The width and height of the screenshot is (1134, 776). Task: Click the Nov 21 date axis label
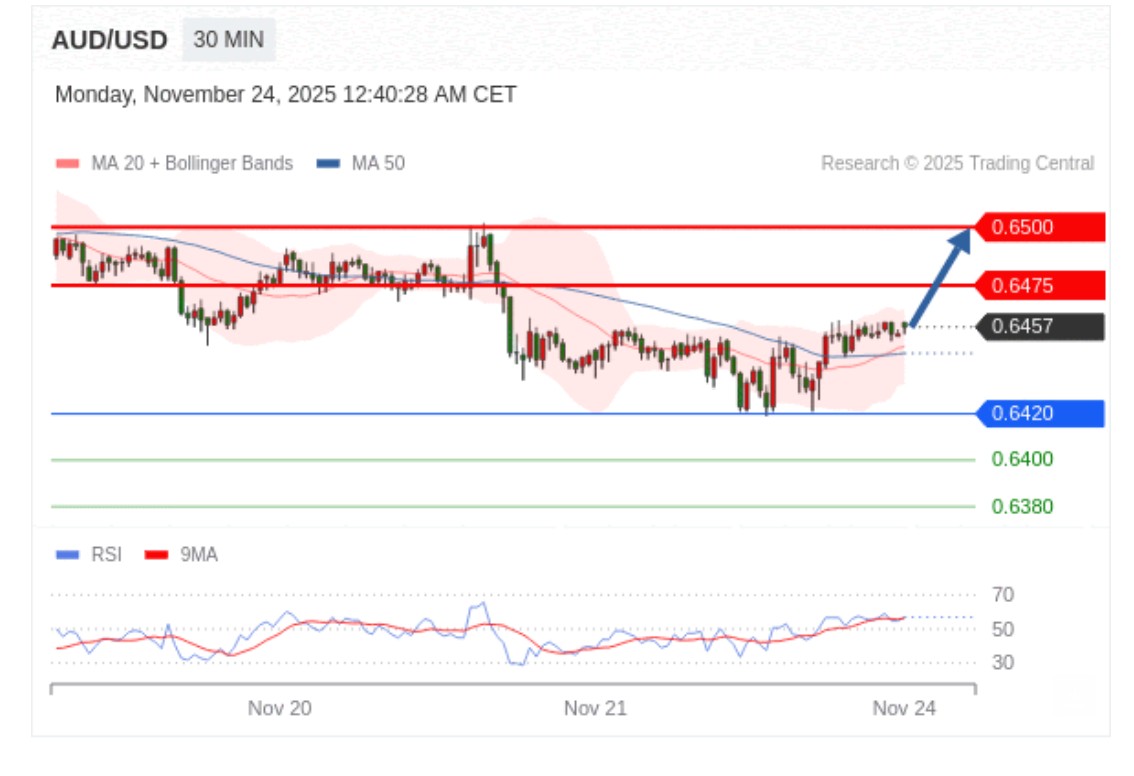595,708
